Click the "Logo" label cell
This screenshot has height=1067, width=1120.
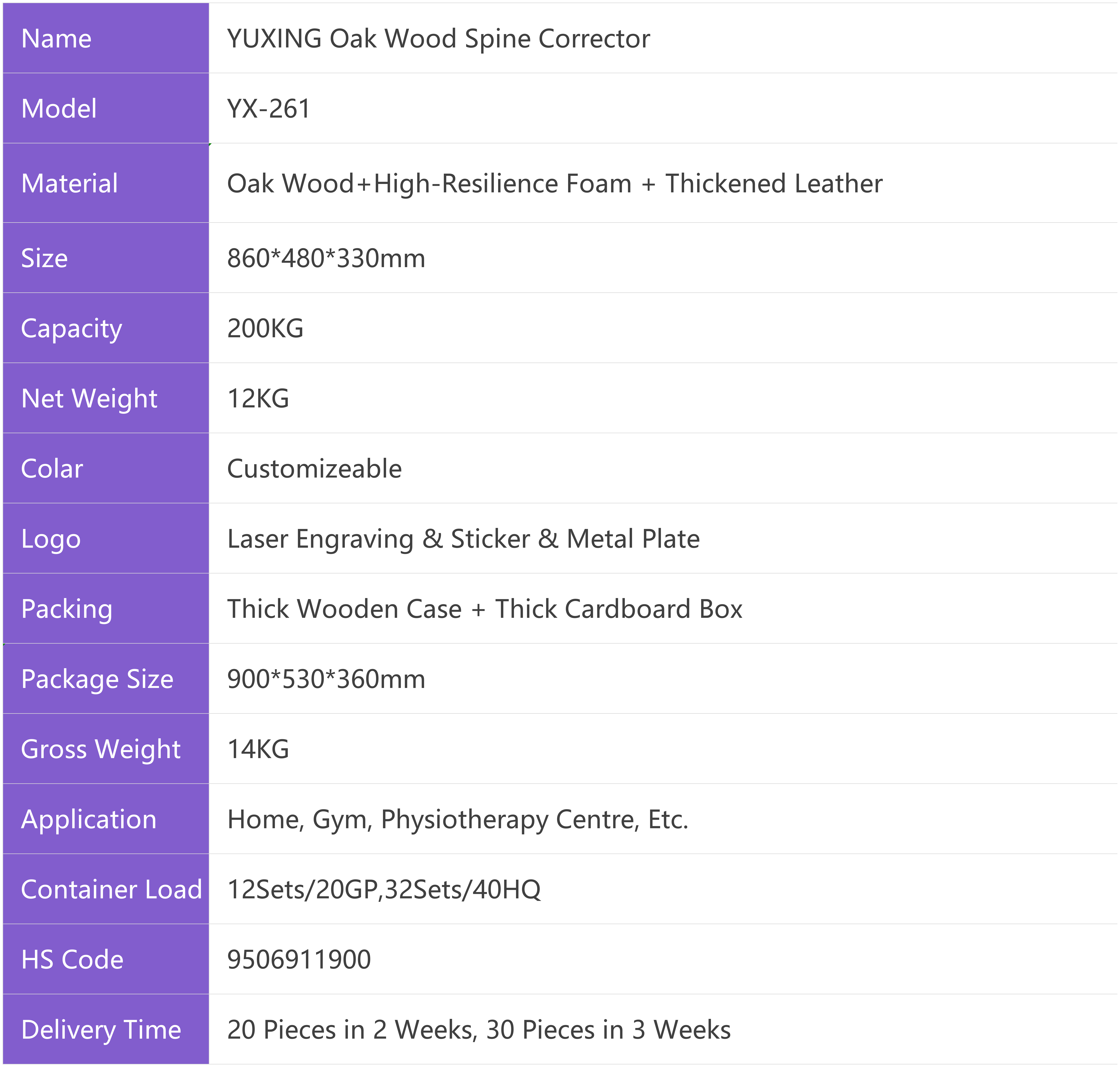click(106, 538)
